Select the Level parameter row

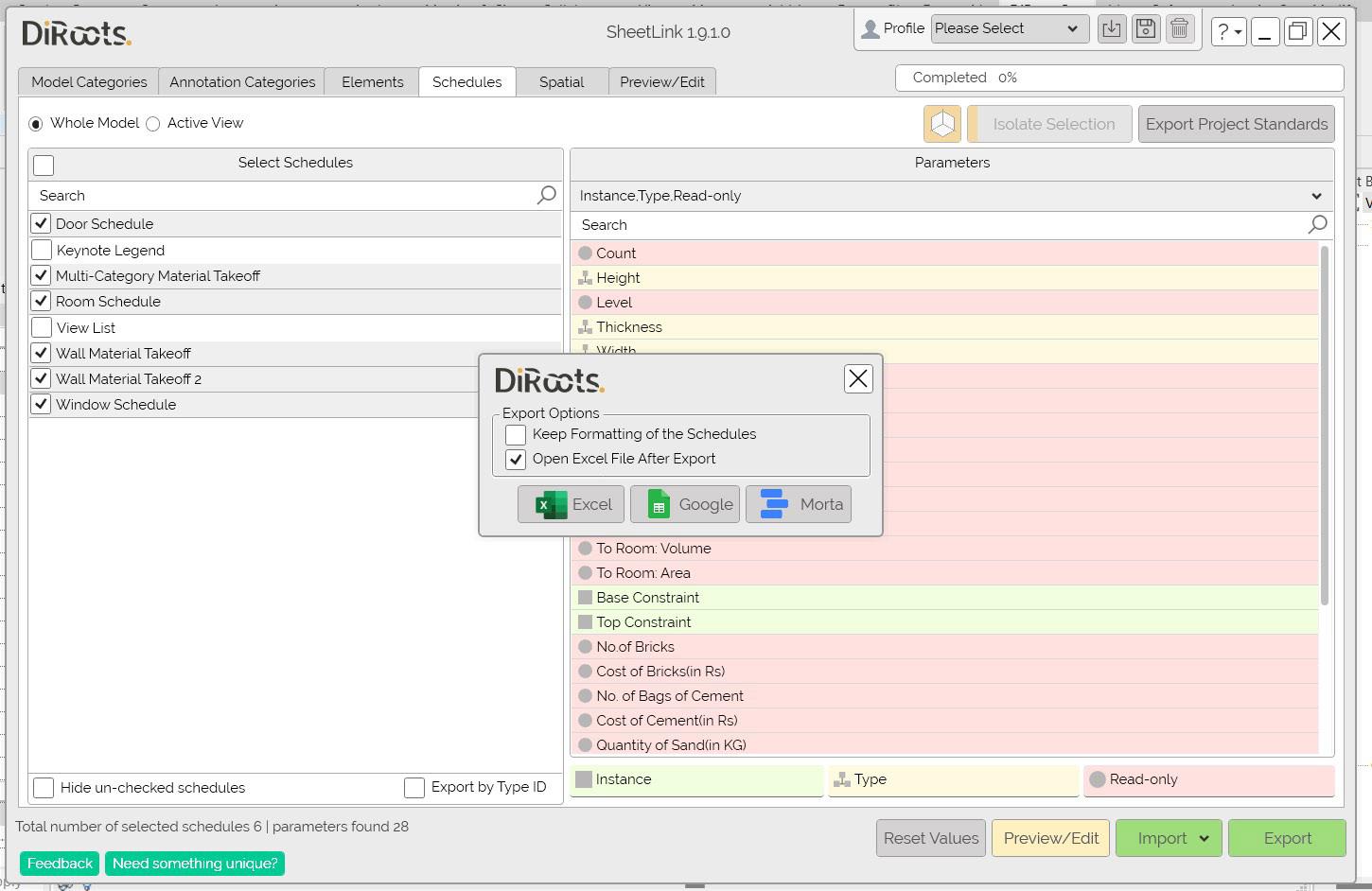[x=944, y=303]
